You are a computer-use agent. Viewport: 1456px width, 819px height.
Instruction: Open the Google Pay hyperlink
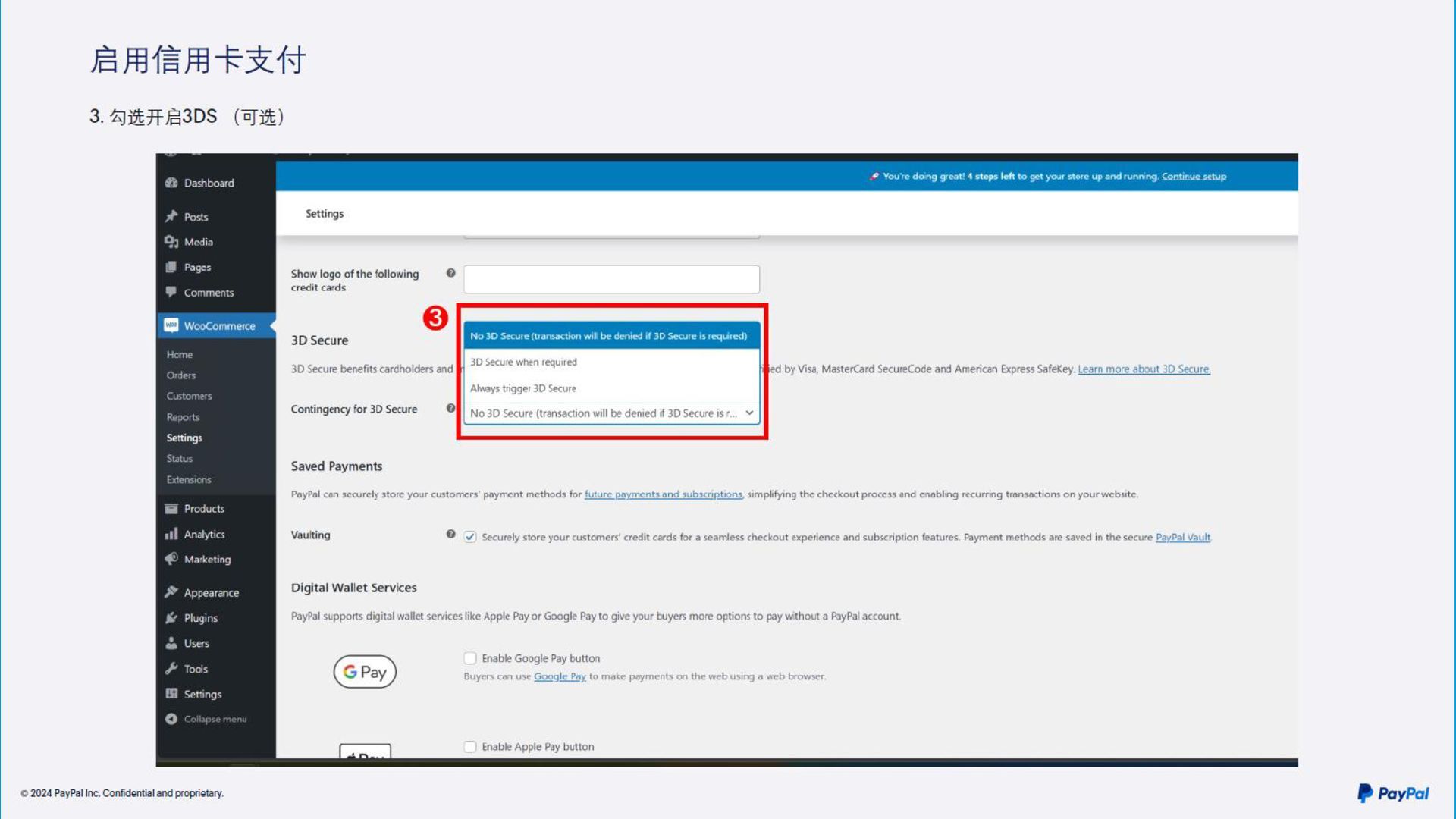pyautogui.click(x=560, y=676)
